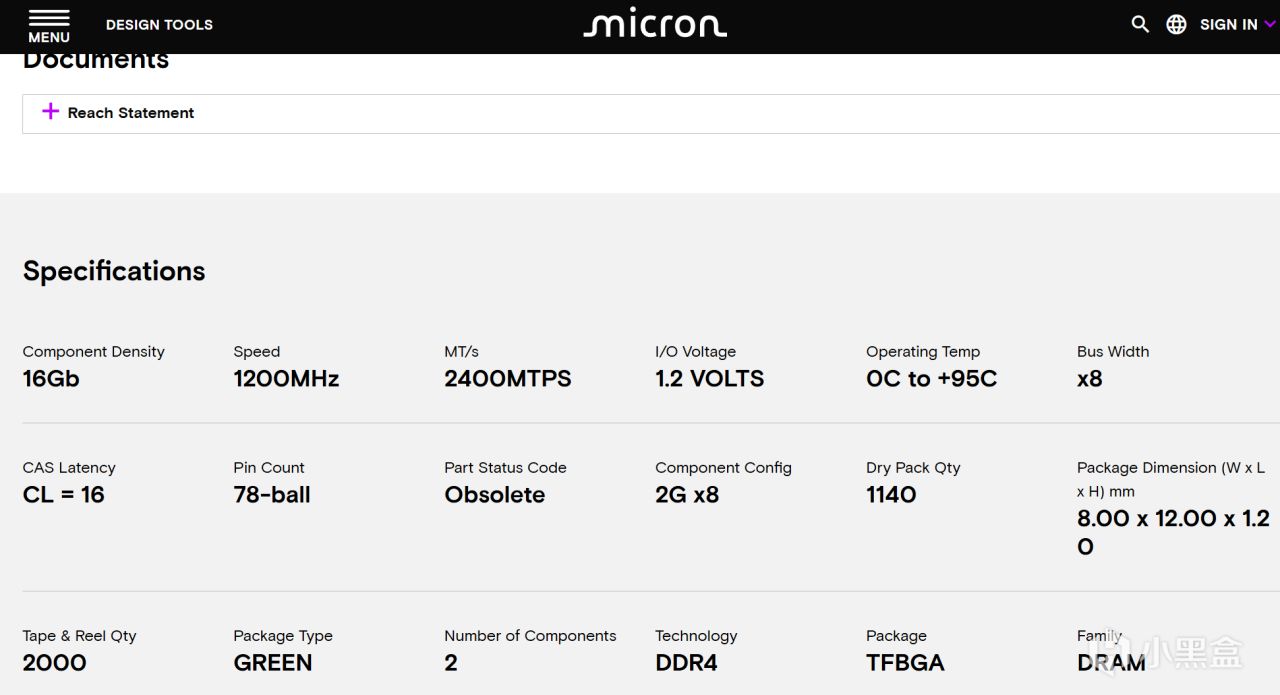The height and width of the screenshot is (695, 1280).
Task: Open the search magnifier icon
Action: pyautogui.click(x=1140, y=24)
